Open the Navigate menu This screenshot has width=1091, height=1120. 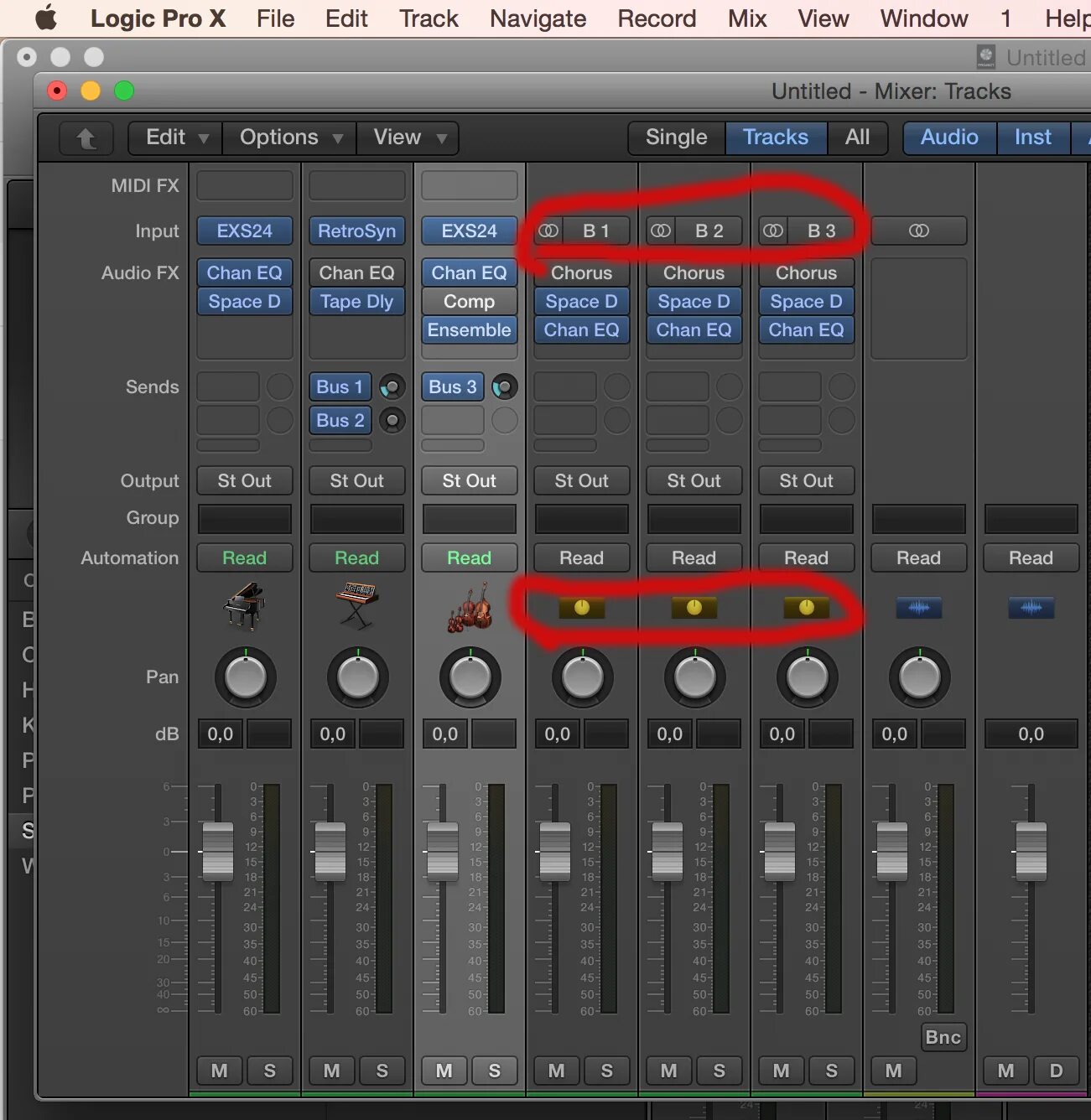[x=538, y=18]
